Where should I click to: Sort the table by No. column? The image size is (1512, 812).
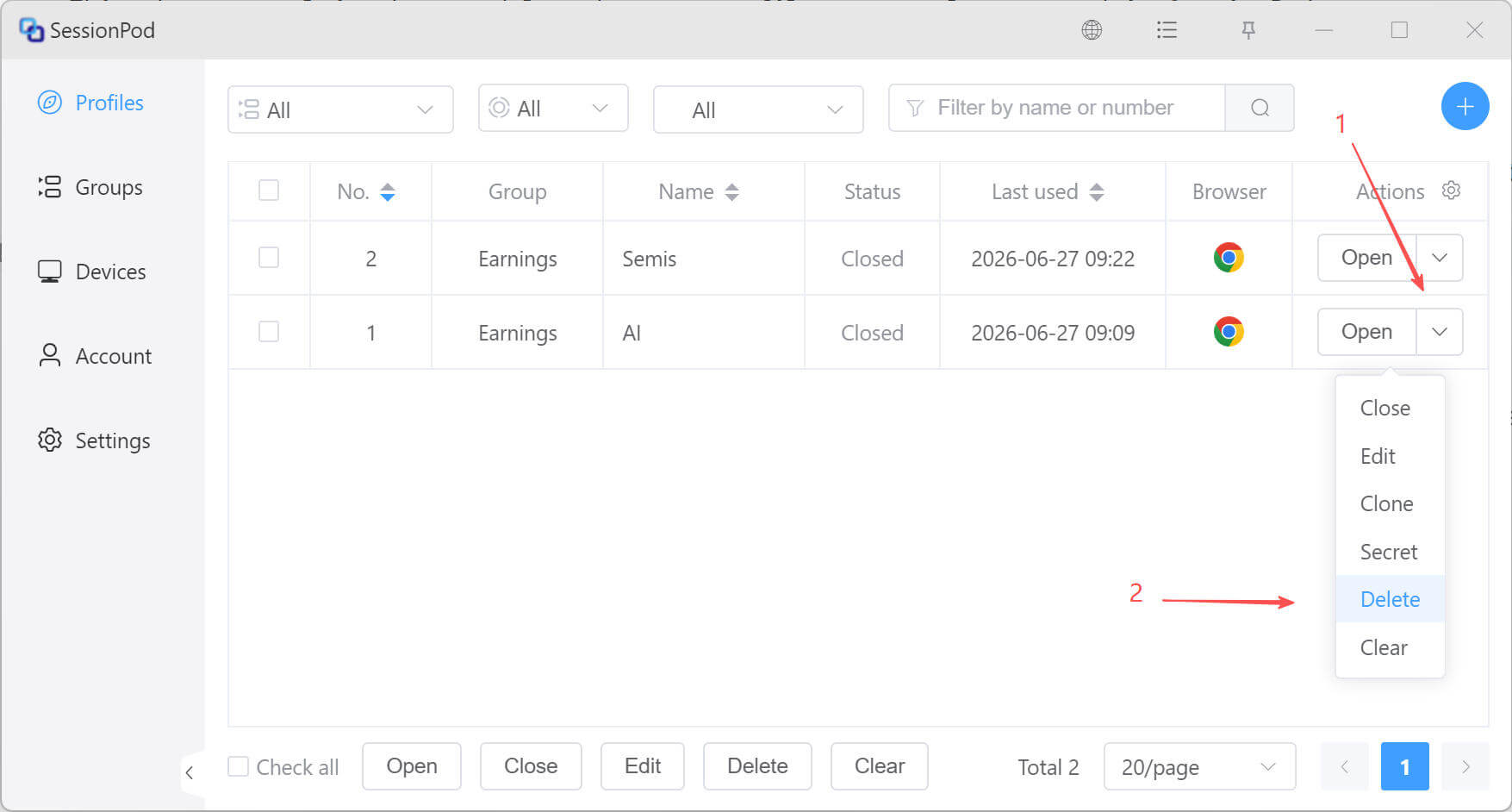388,192
